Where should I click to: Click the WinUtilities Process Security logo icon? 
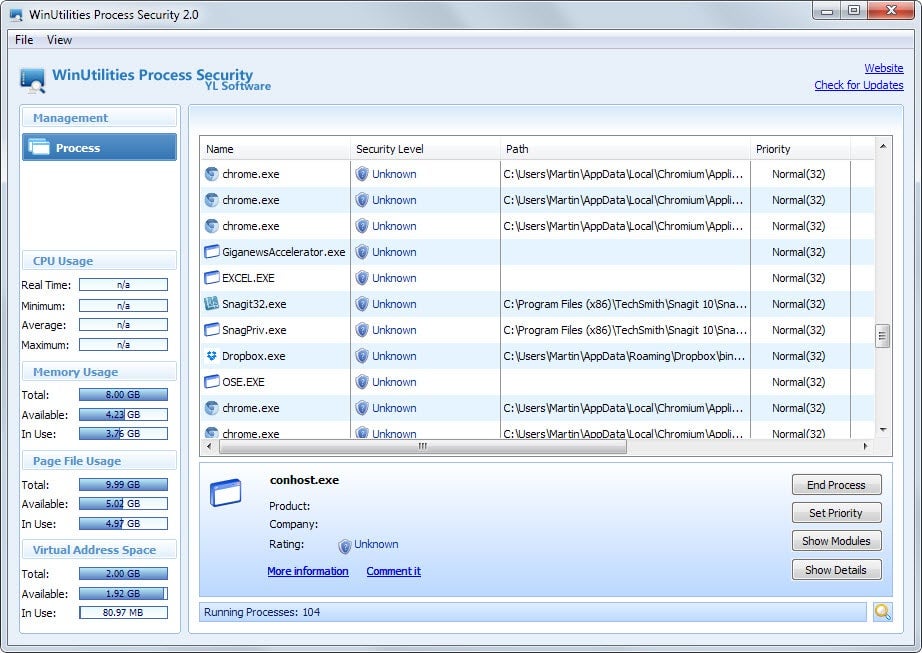32,81
